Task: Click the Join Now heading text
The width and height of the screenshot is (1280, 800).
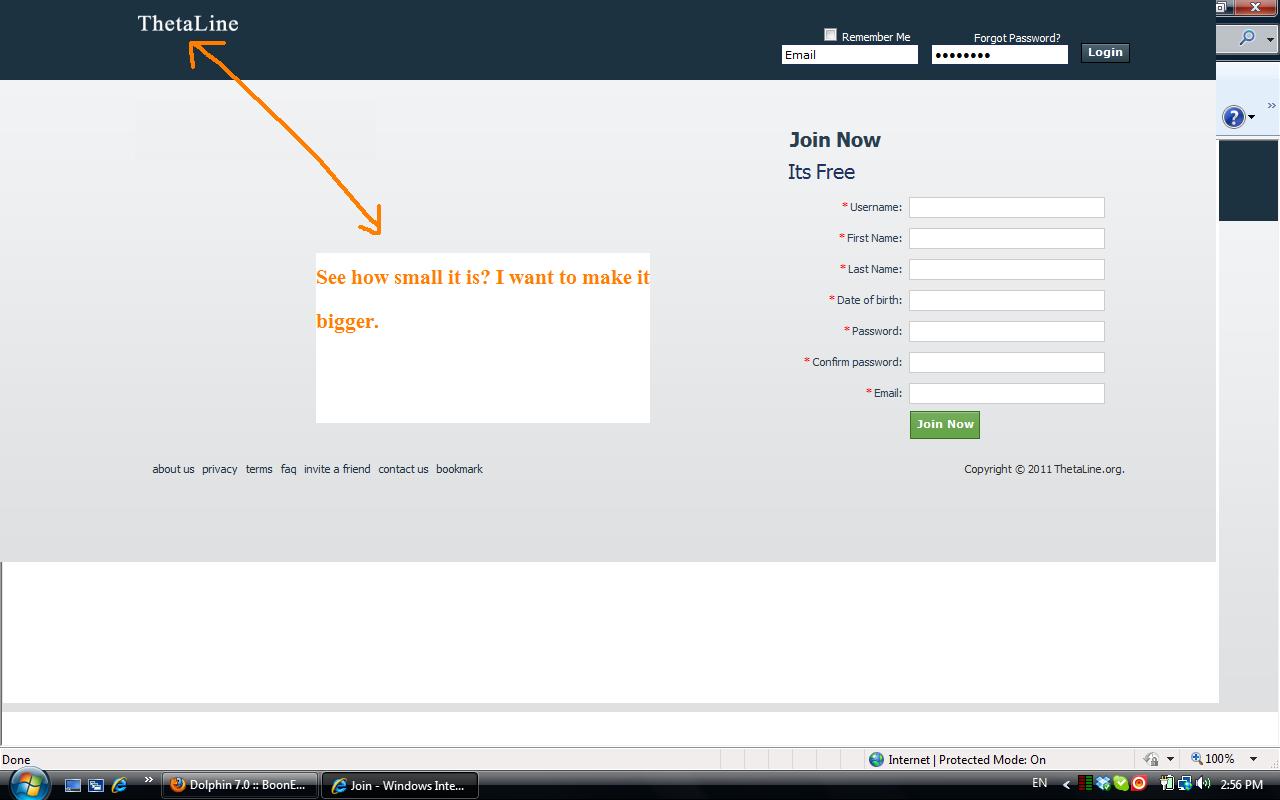Action: 835,140
